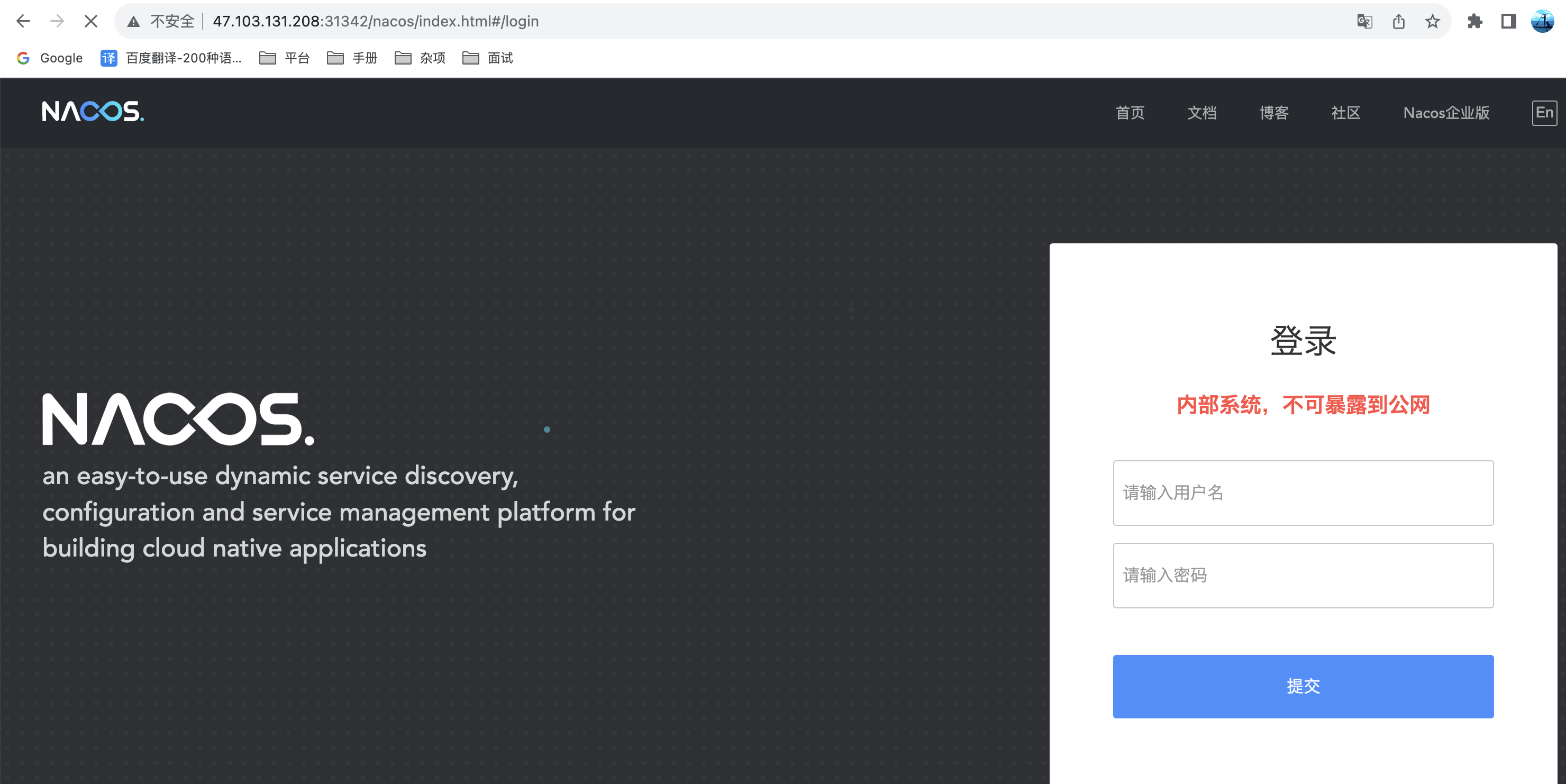Image resolution: width=1566 pixels, height=784 pixels.
Task: Open 文档 in the navigation
Action: point(1202,113)
